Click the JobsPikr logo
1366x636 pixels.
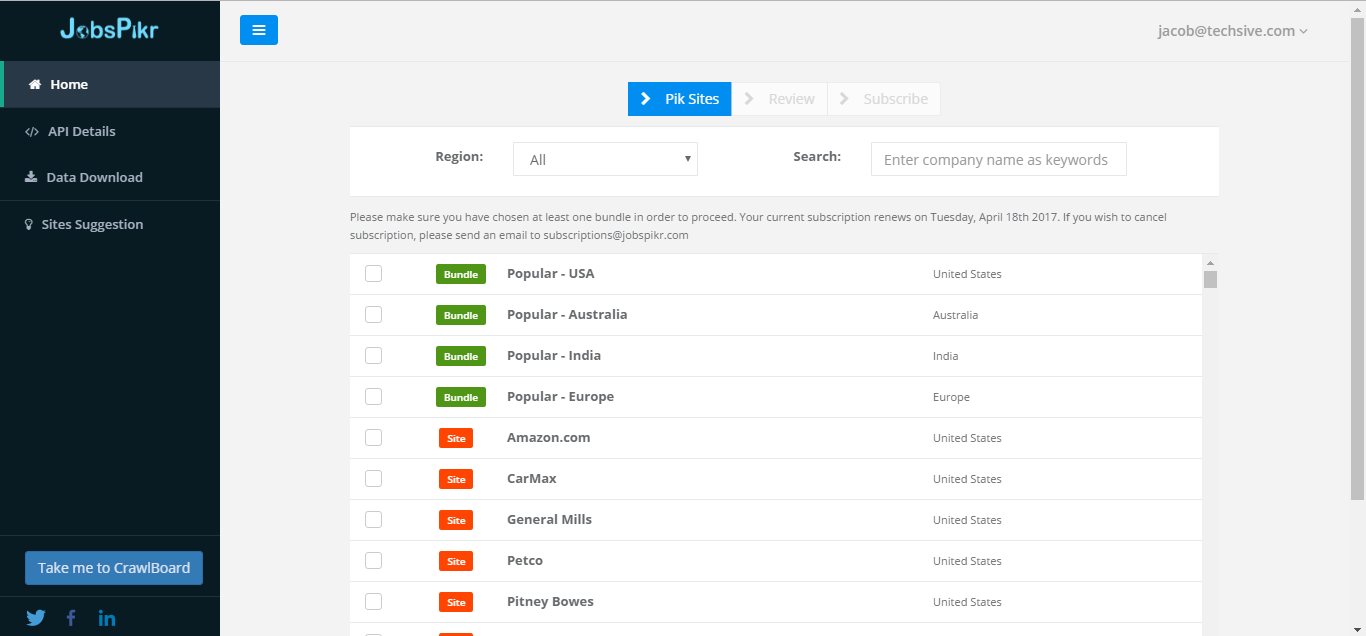[x=109, y=29]
